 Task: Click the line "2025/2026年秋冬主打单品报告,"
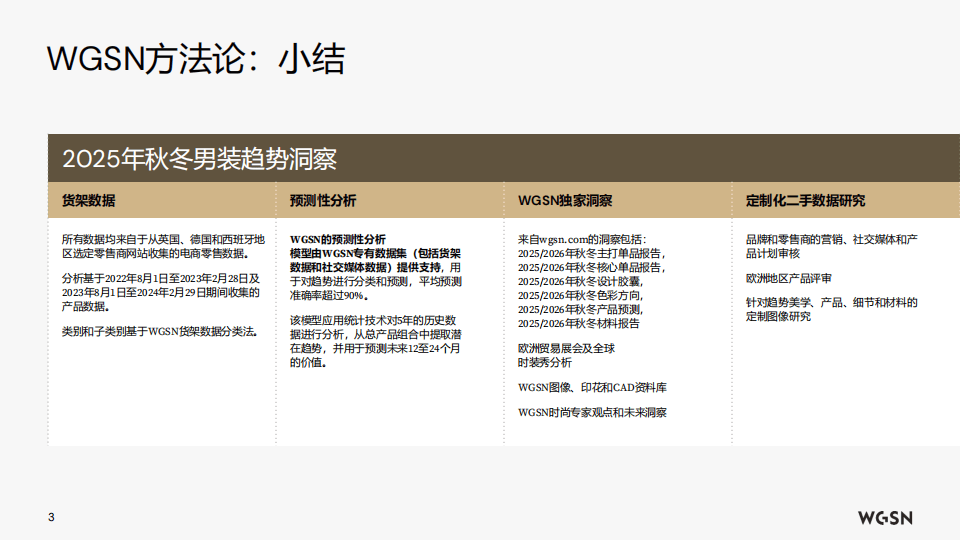point(591,253)
